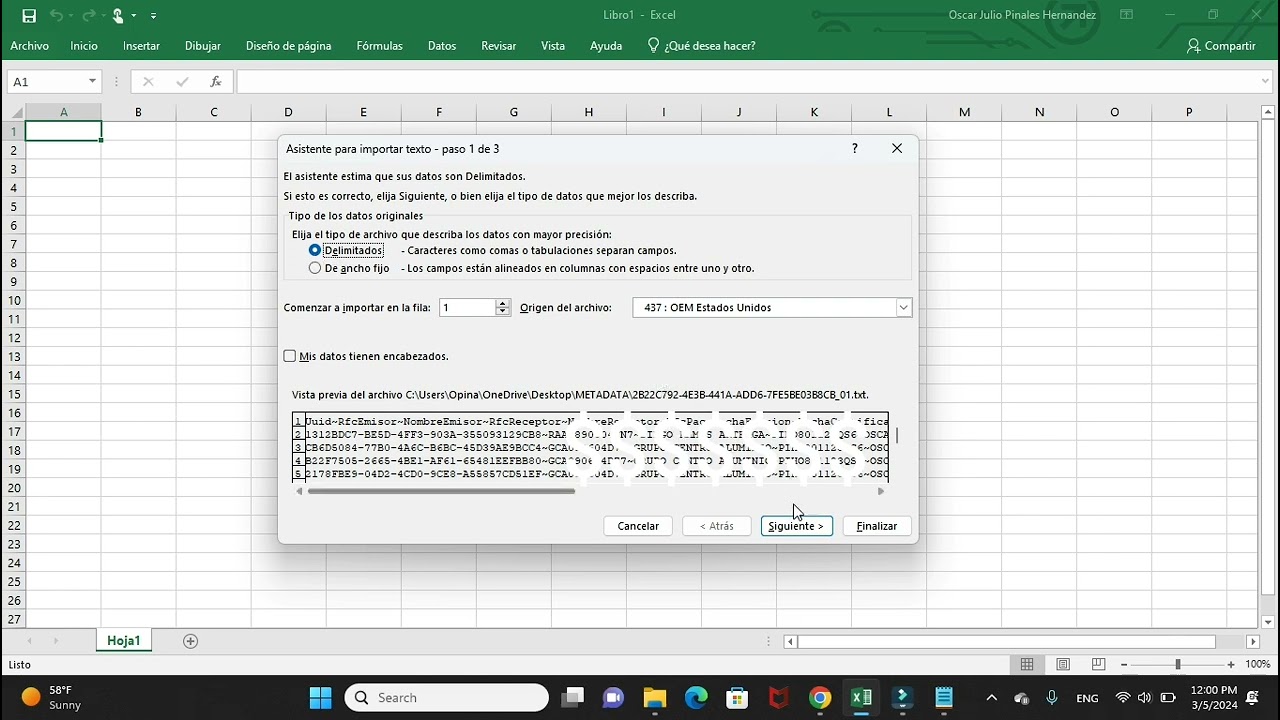Click the Undo arrow icon

56,15
